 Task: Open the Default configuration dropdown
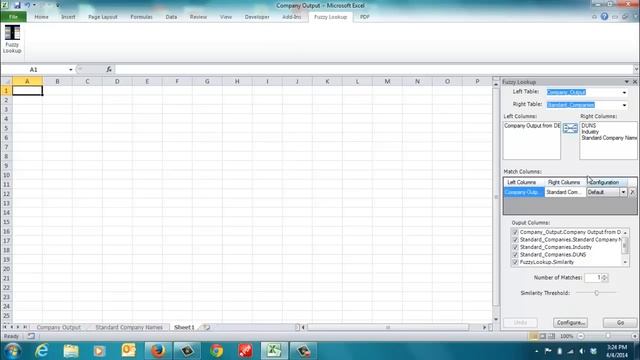click(x=623, y=192)
